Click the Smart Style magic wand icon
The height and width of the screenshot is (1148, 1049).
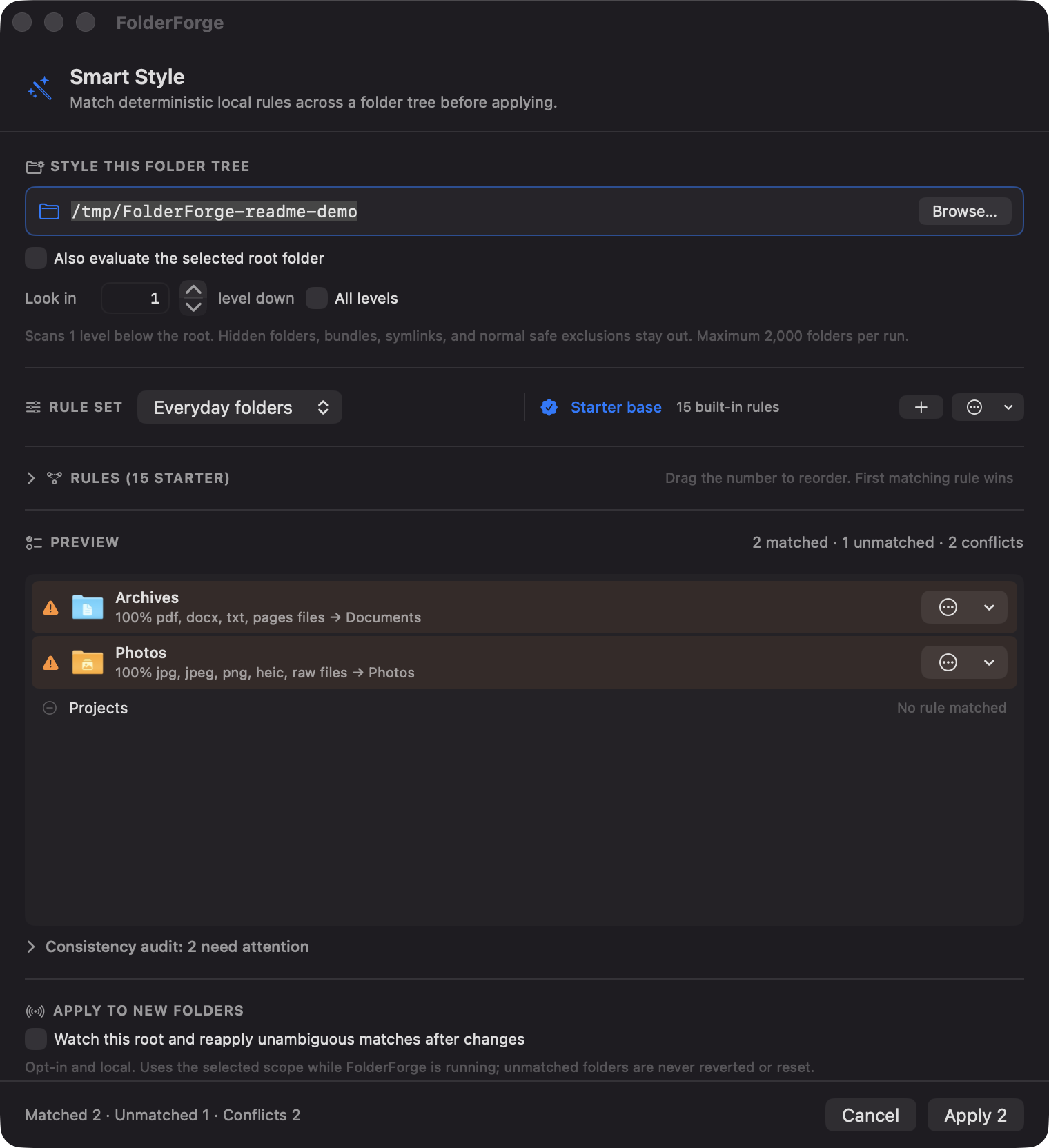(x=39, y=88)
